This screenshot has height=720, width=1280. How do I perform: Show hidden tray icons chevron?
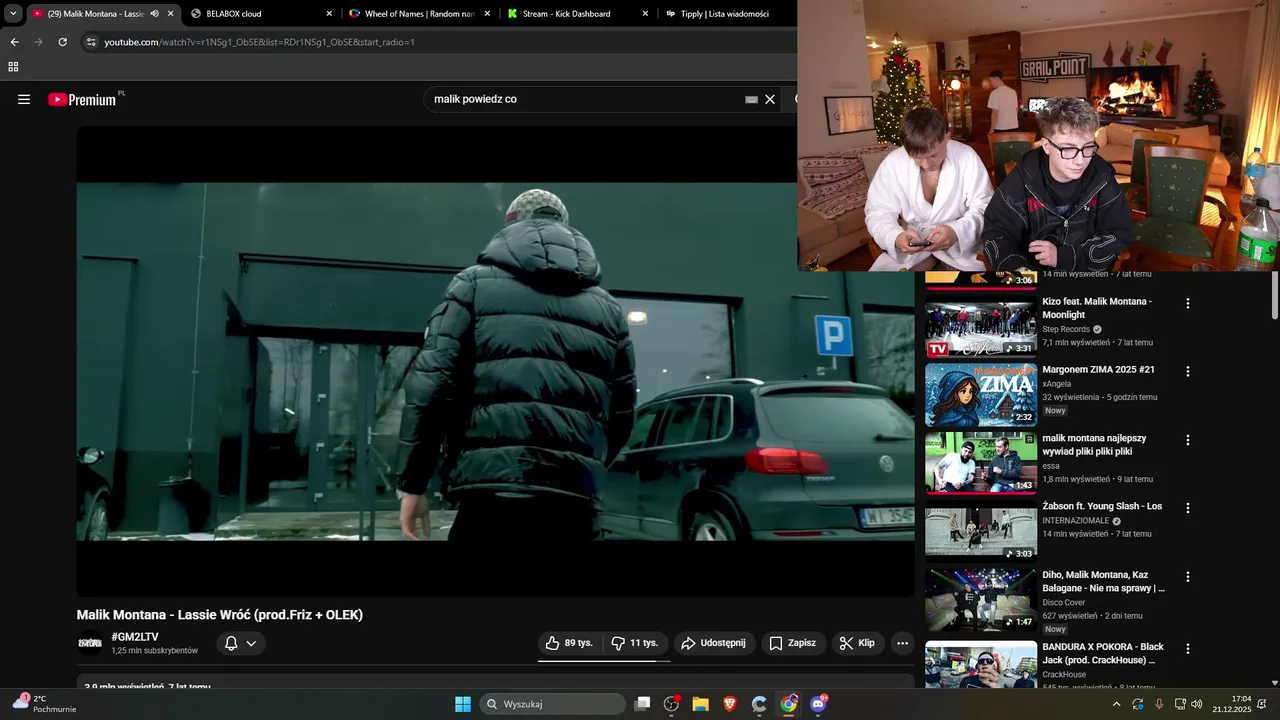coord(1116,704)
